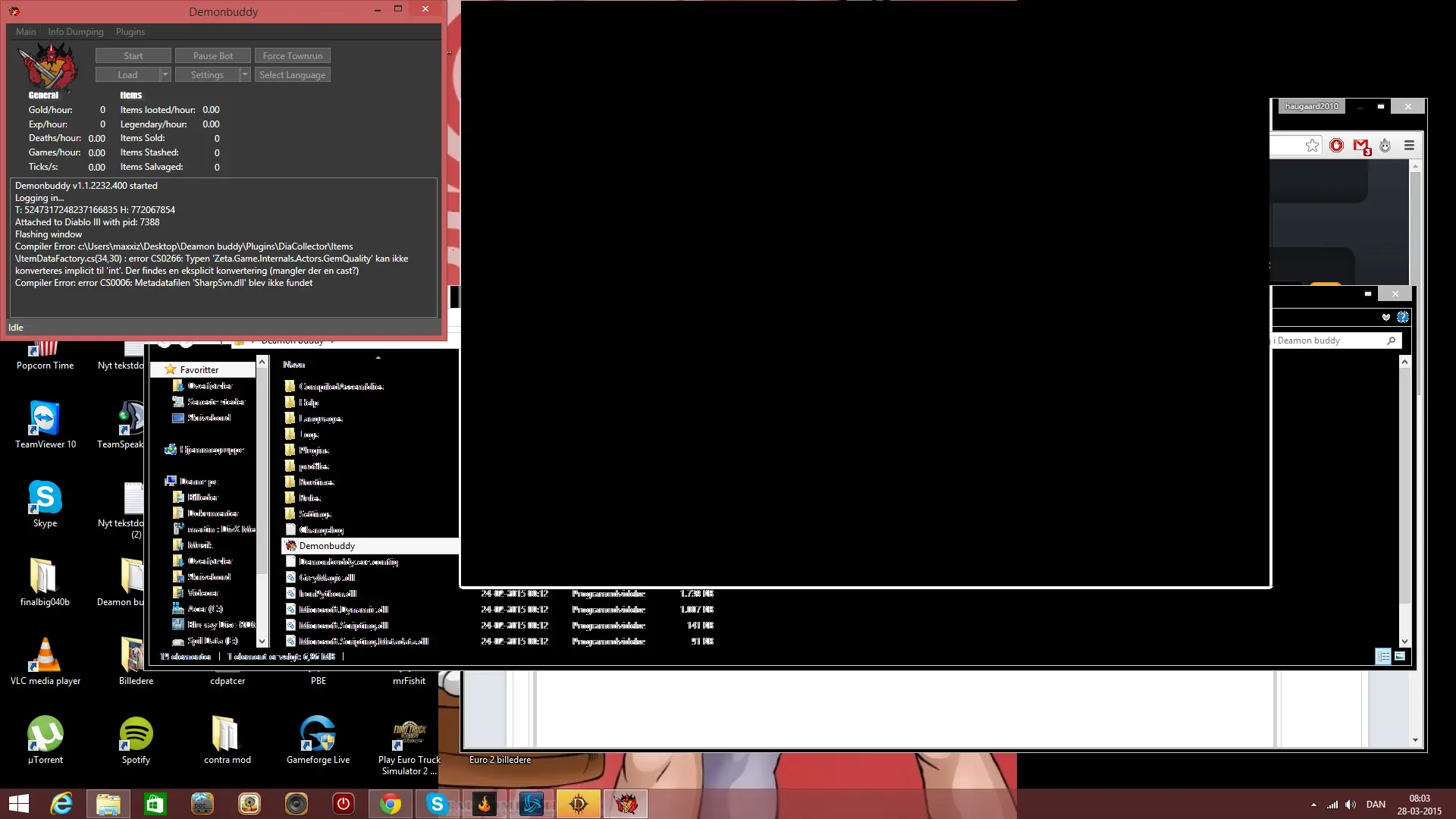
Task: Switch Explorer to large icons view
Action: (1400, 657)
